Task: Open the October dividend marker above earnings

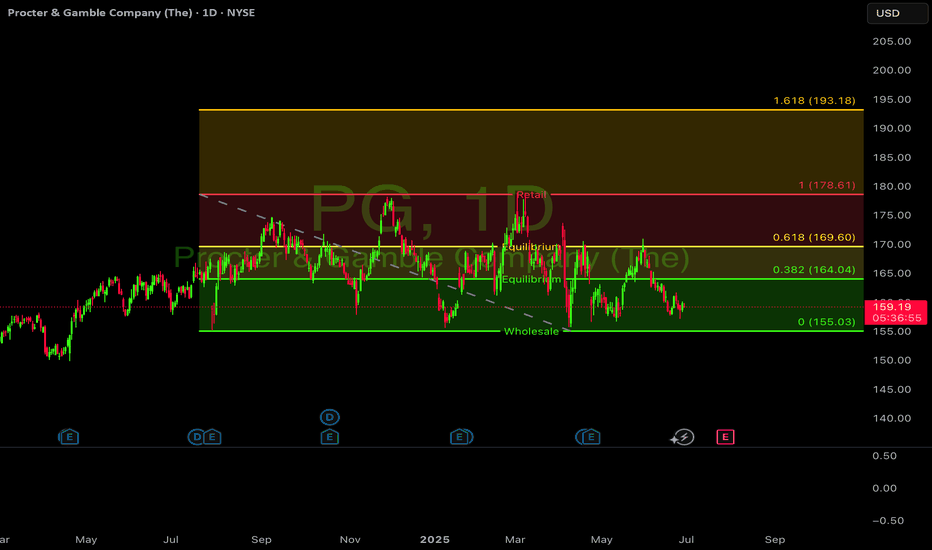Action: coord(329,417)
